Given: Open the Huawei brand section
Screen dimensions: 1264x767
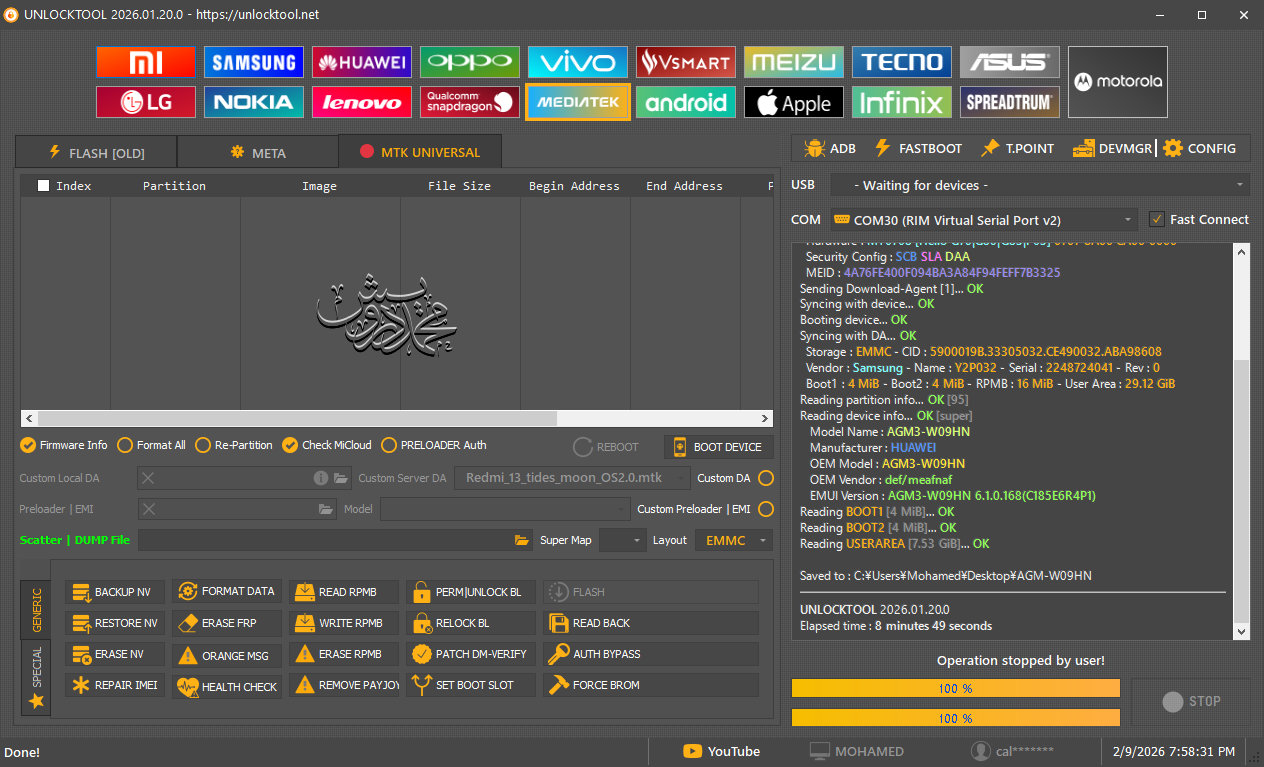Looking at the screenshot, I should 362,62.
